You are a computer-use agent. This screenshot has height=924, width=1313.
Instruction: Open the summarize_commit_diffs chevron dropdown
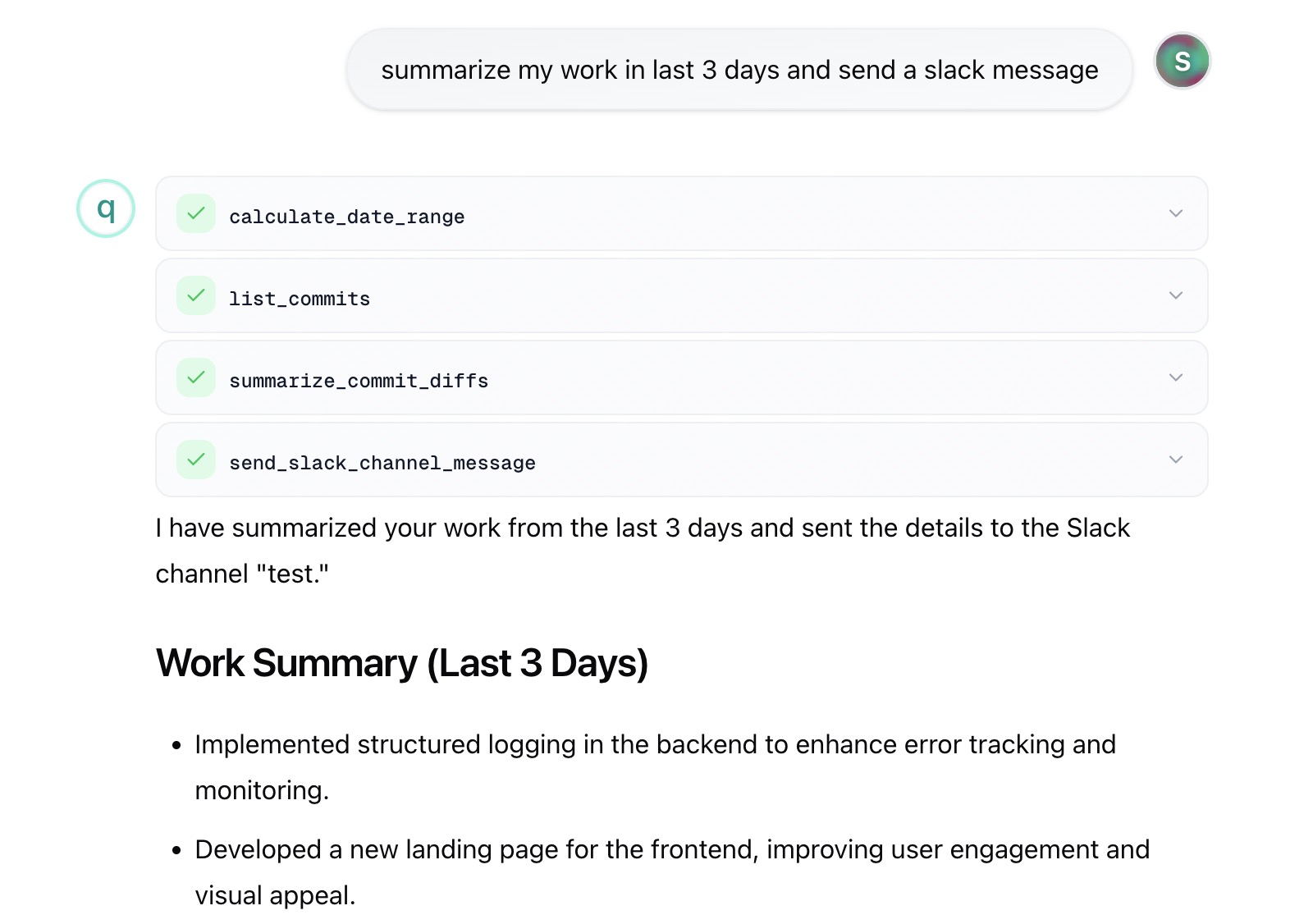(1175, 377)
